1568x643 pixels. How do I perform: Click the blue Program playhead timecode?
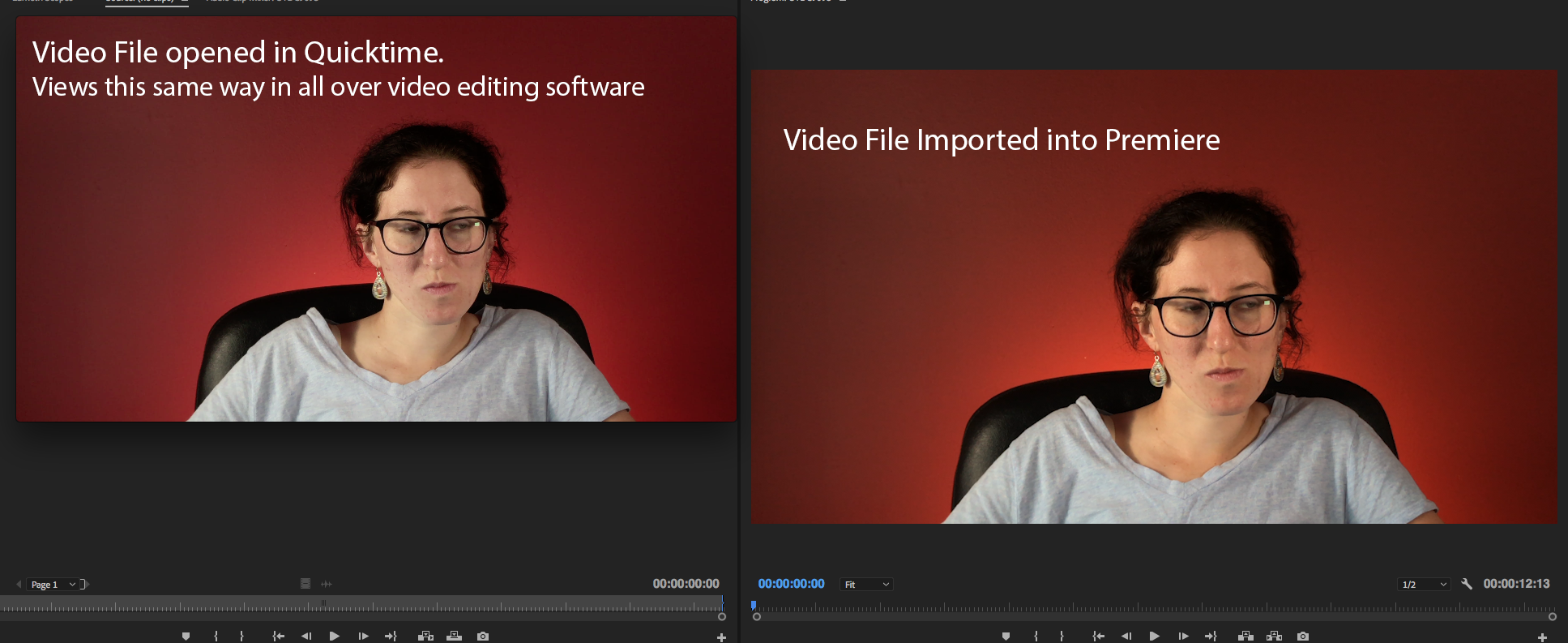pyautogui.click(x=791, y=584)
